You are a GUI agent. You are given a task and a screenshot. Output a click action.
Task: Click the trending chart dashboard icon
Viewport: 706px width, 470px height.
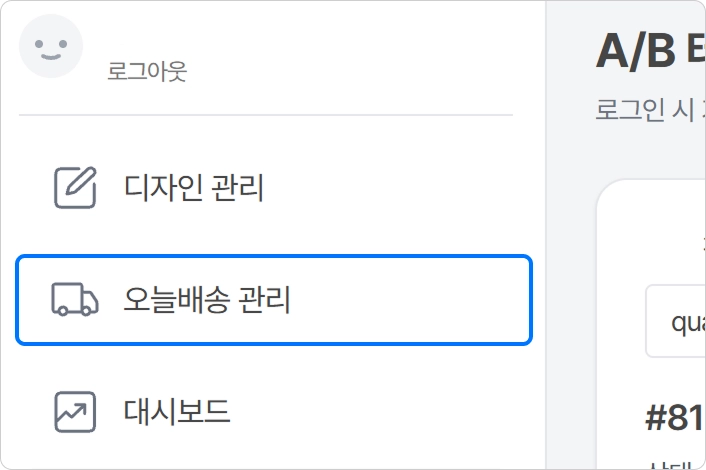[75, 411]
